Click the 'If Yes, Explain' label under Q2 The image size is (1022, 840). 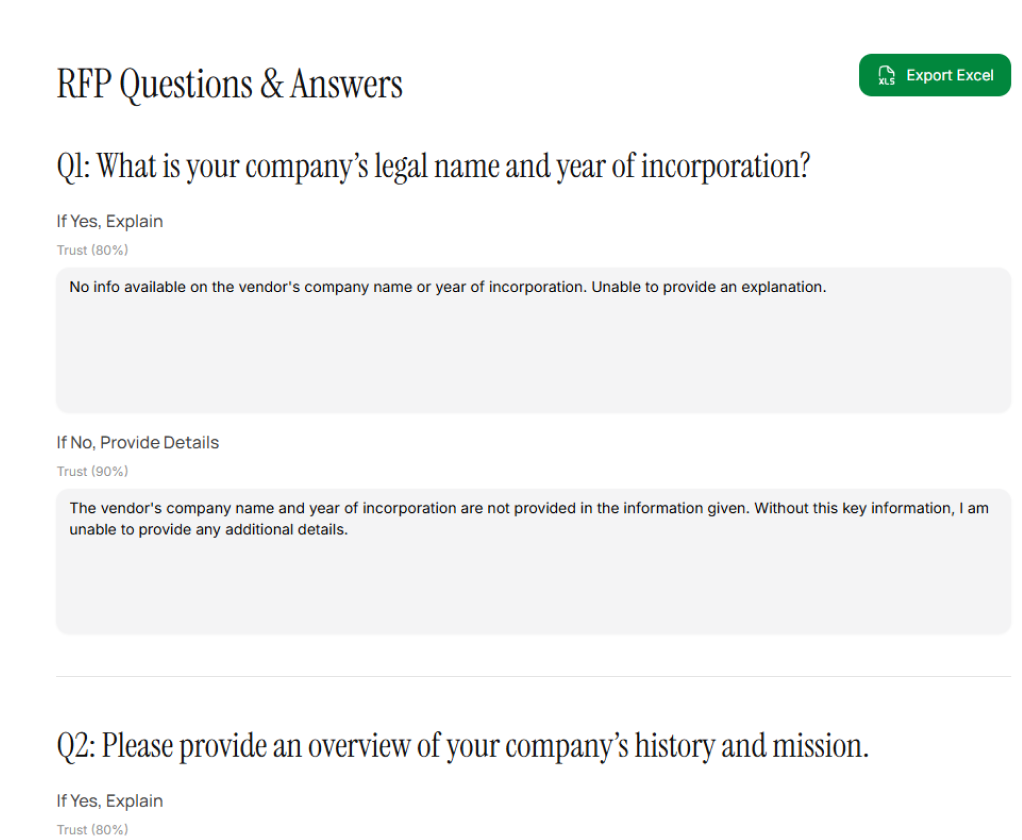pyautogui.click(x=110, y=801)
